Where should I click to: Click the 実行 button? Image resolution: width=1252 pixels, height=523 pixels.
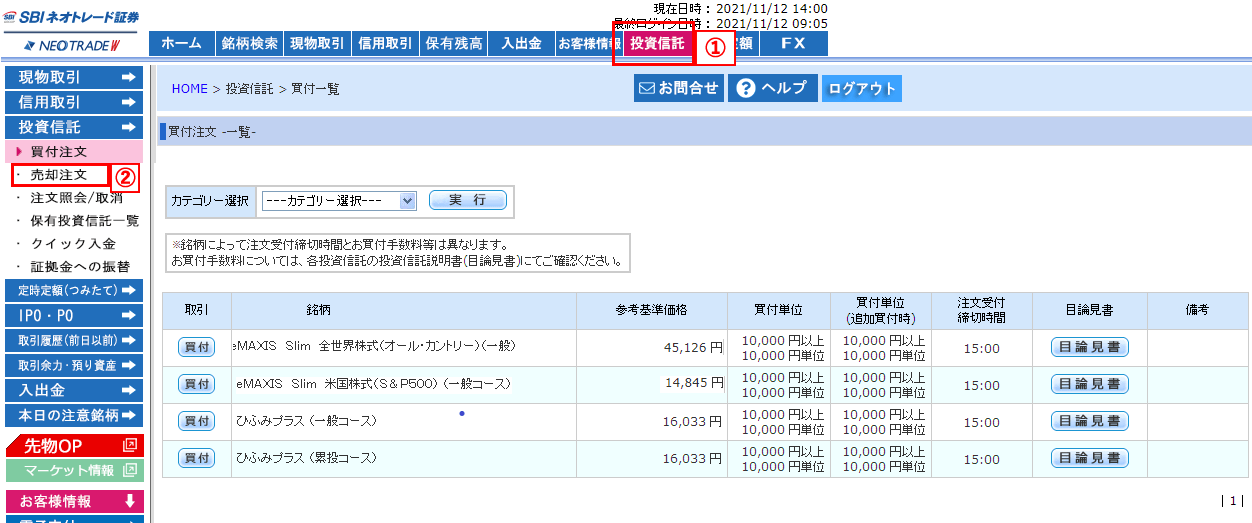point(468,200)
